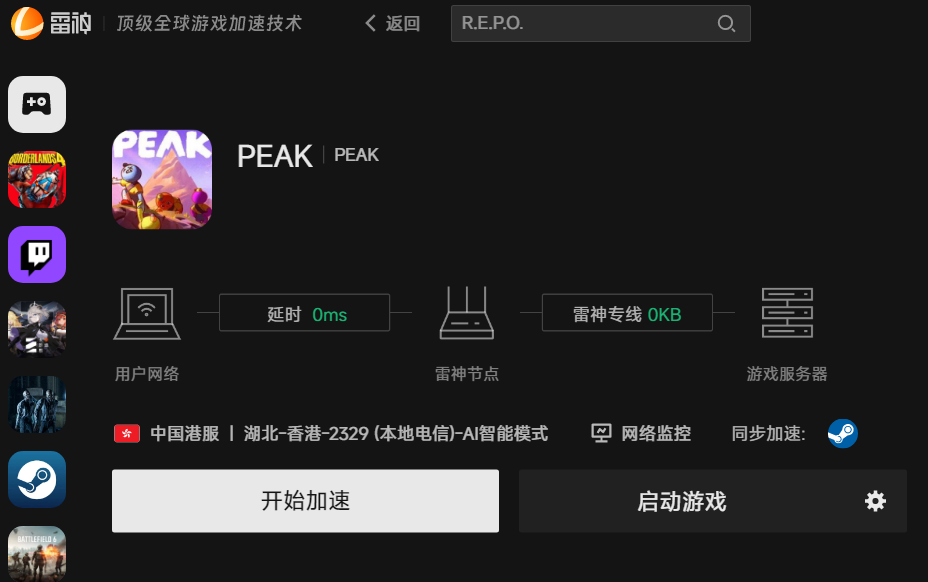Click the search magnifier icon
This screenshot has width=928, height=582.
(x=726, y=24)
